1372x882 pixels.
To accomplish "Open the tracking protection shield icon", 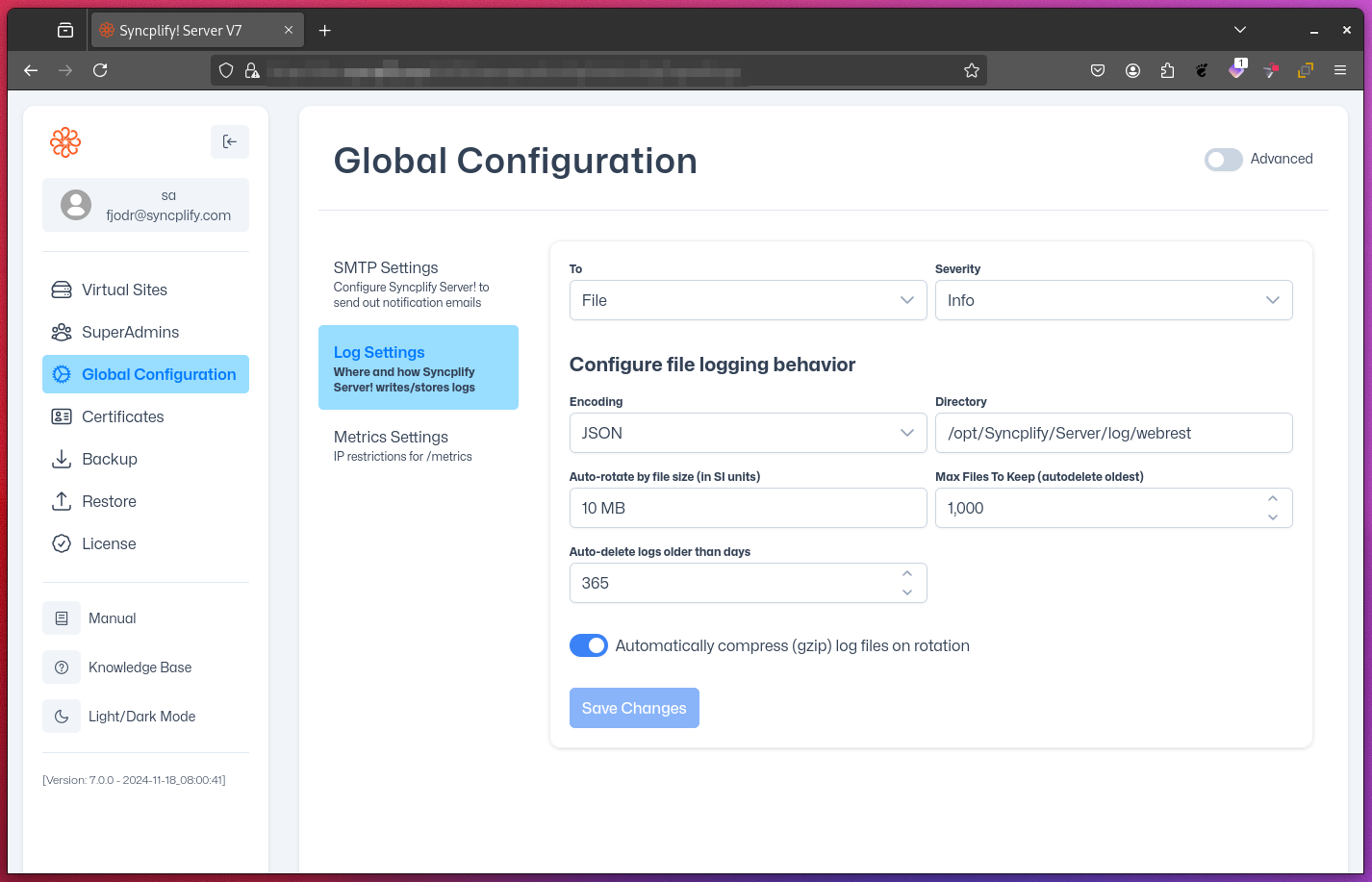I will pos(226,70).
